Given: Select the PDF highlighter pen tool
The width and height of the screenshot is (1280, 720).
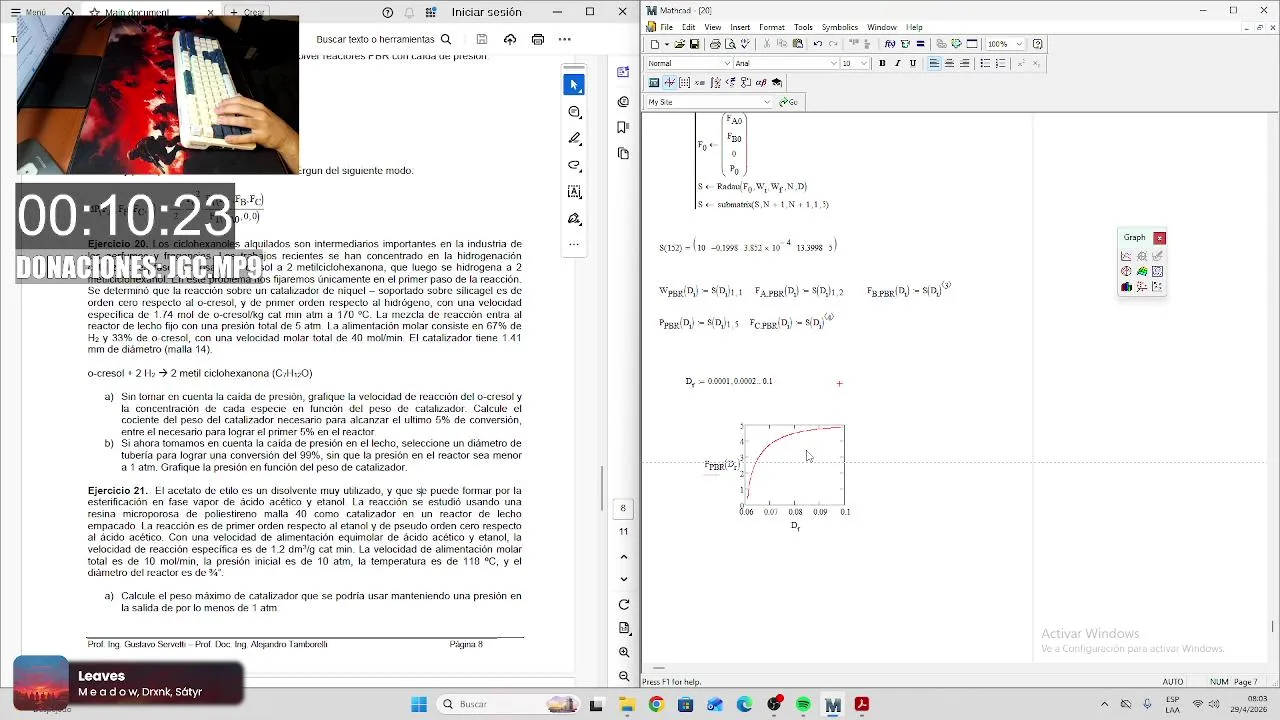Looking at the screenshot, I should (574, 138).
